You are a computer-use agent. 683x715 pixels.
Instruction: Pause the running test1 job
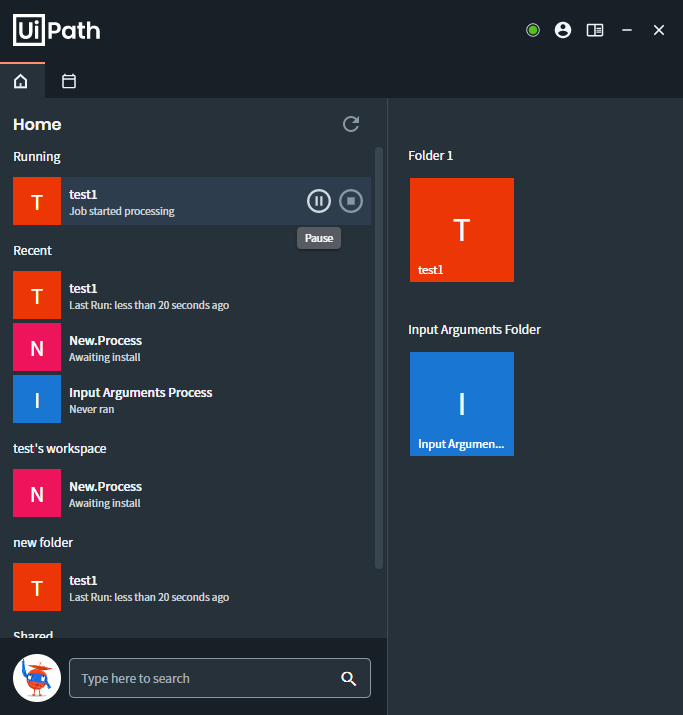click(x=319, y=201)
